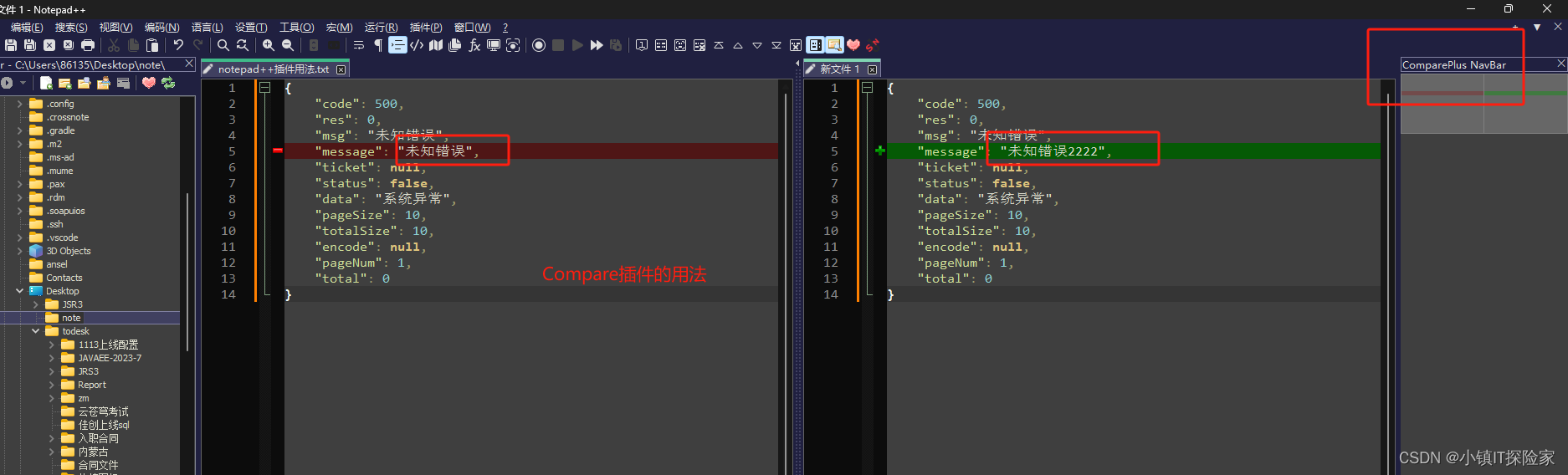This screenshot has width=1568, height=475.
Task: Select the note folder in tree
Action: pos(71,318)
